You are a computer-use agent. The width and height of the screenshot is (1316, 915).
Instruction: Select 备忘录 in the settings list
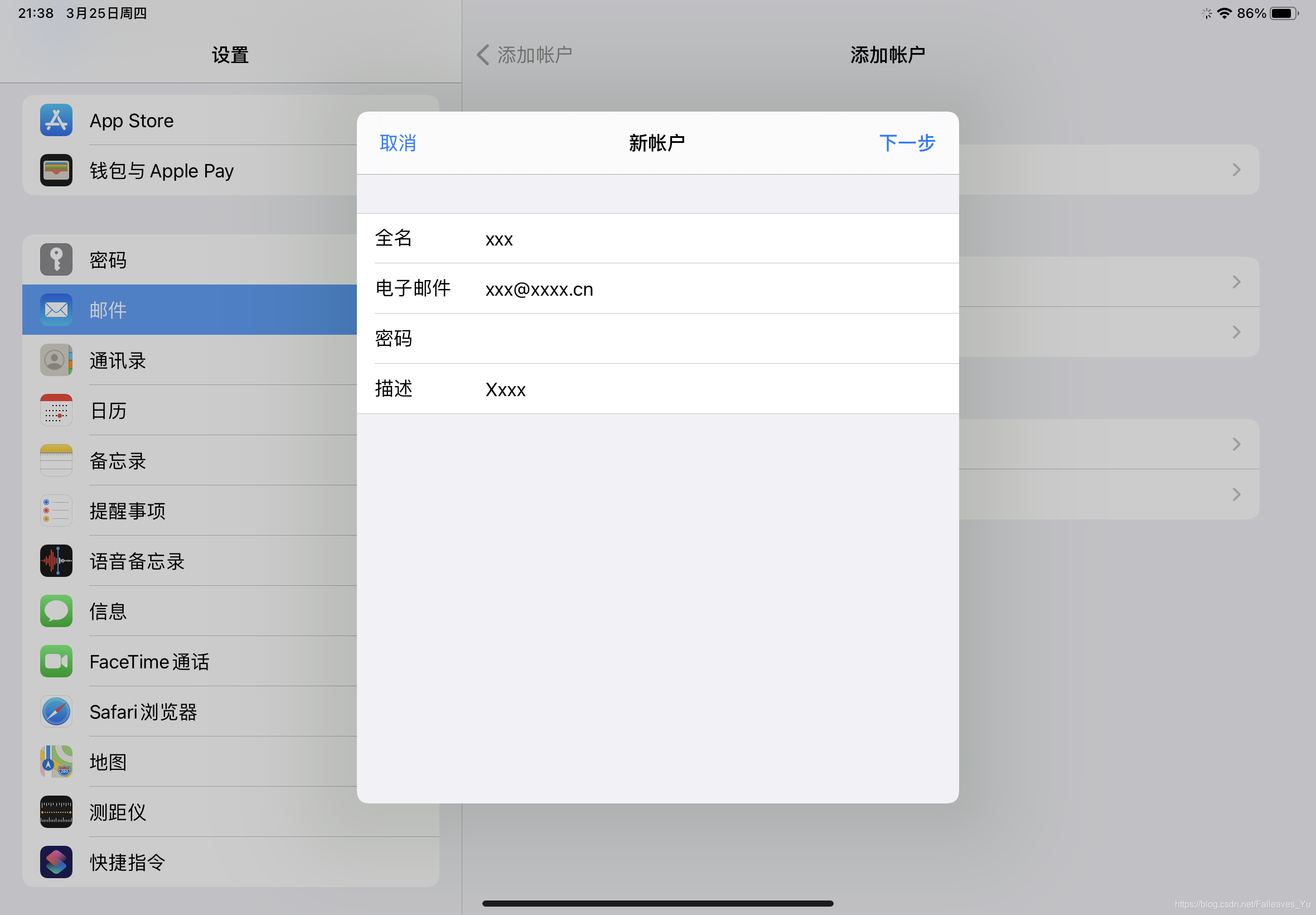pos(118,461)
